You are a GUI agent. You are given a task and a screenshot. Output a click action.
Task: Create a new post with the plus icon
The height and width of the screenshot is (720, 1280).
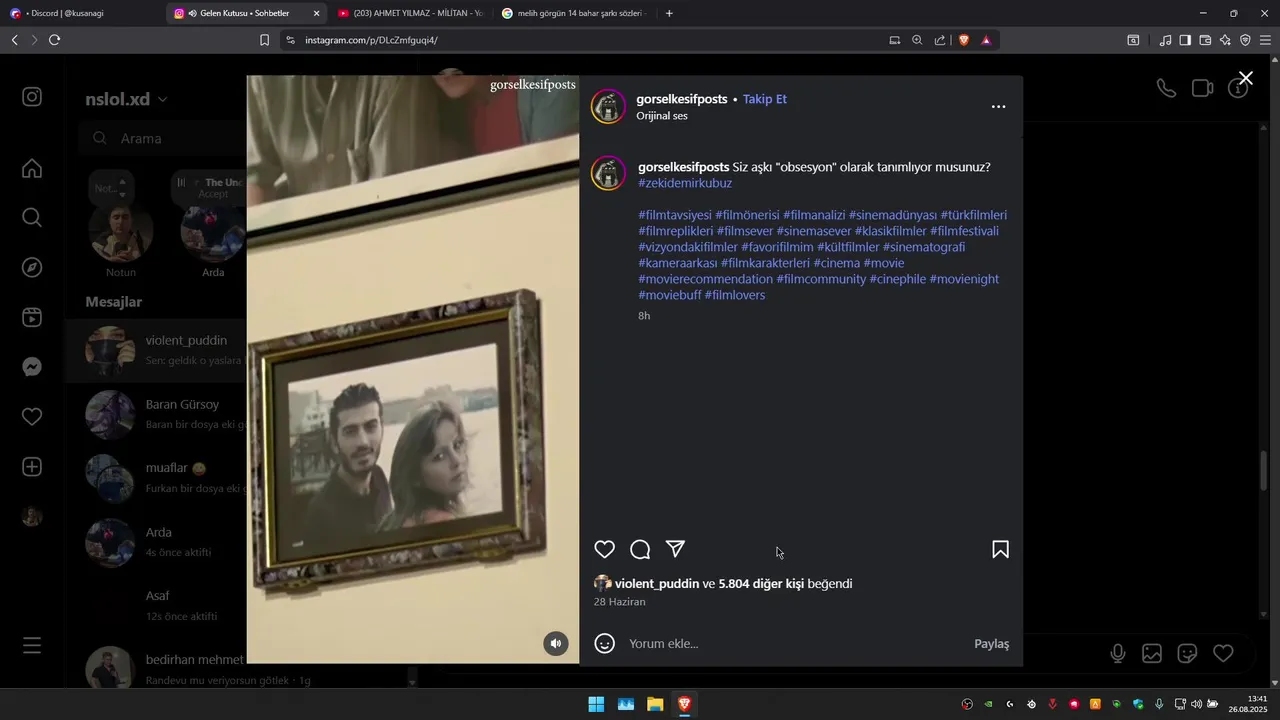32,467
